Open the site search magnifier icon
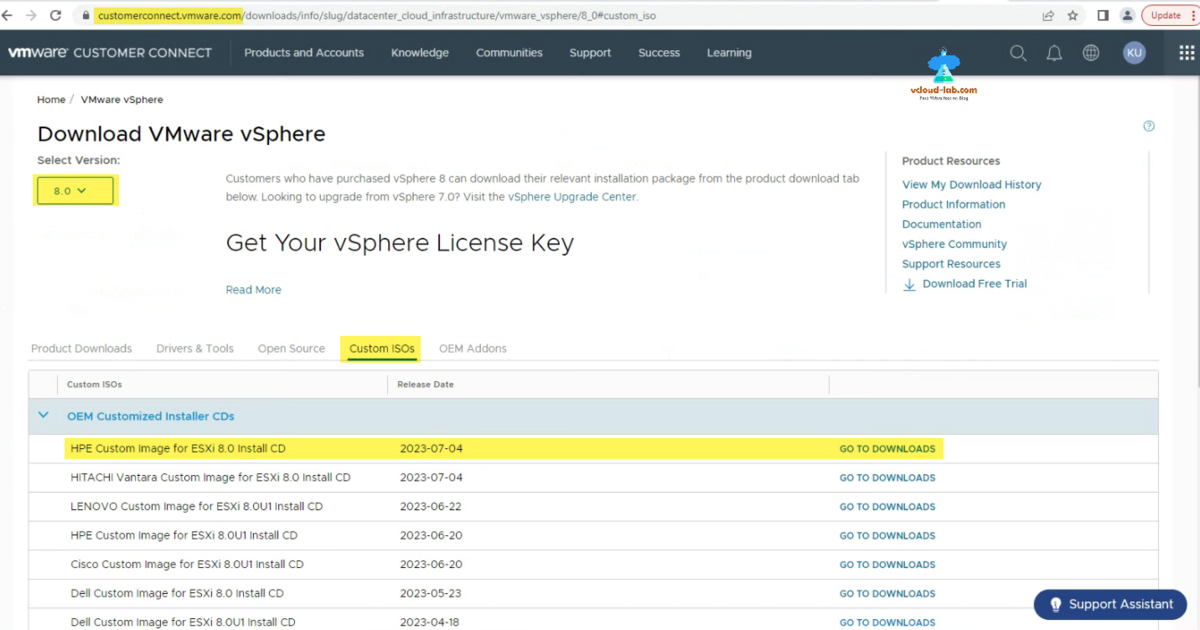Viewport: 1200px width, 630px height. coord(1018,53)
